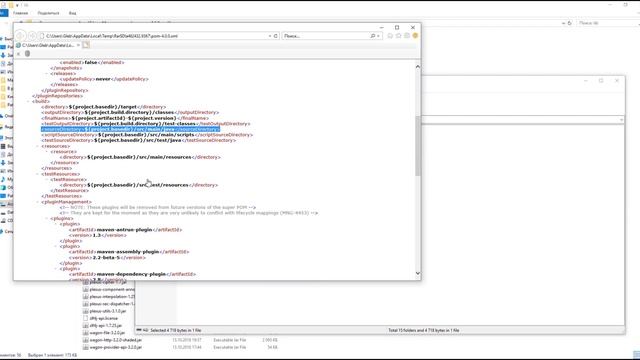Collapse the <plugins> XML node

pyautogui.click(x=47, y=218)
